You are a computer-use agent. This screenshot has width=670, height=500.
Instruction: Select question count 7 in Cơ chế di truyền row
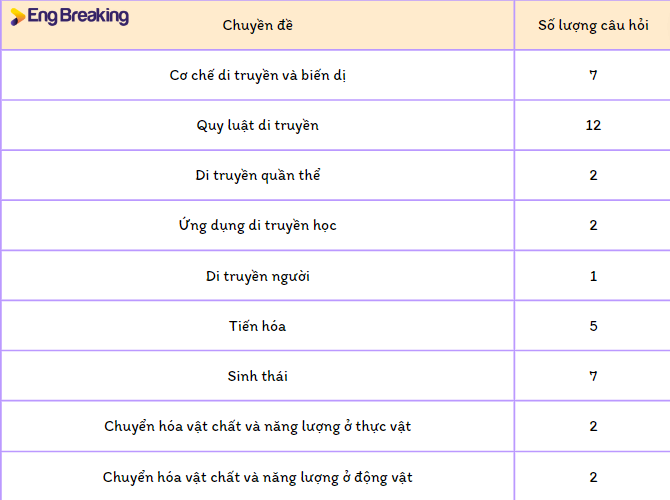click(x=593, y=75)
